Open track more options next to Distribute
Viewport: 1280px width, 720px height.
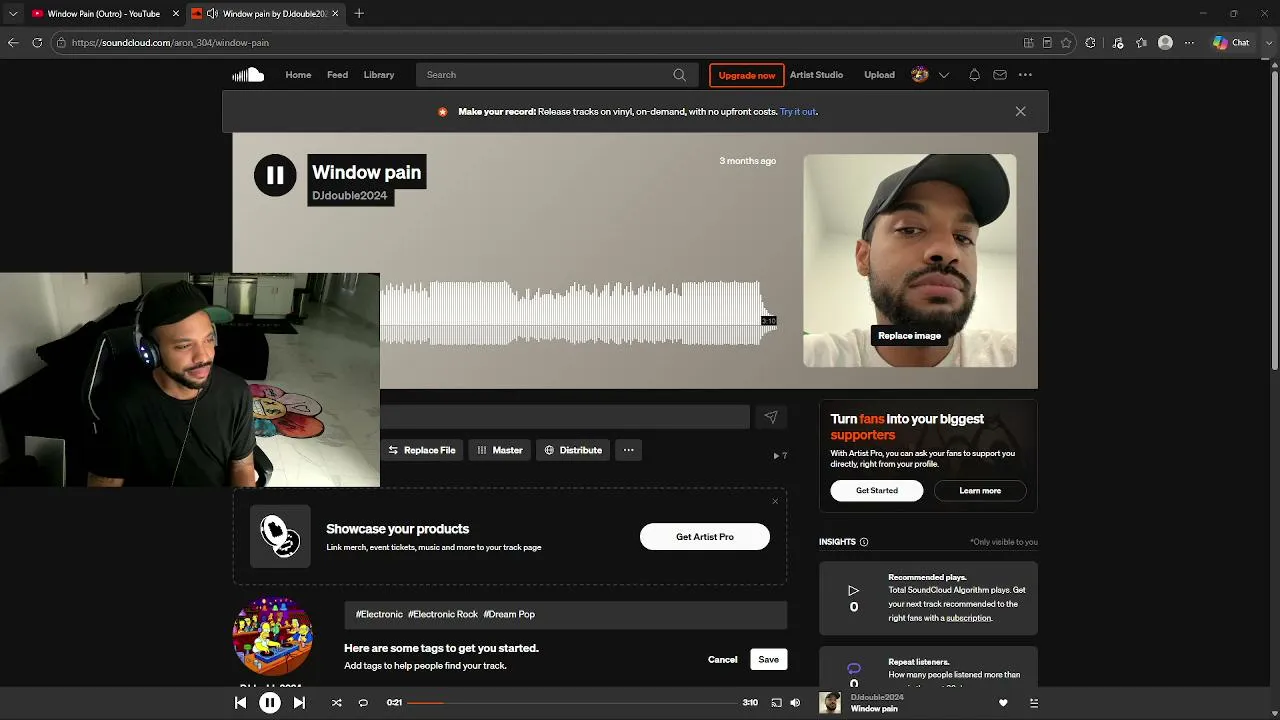tap(628, 450)
